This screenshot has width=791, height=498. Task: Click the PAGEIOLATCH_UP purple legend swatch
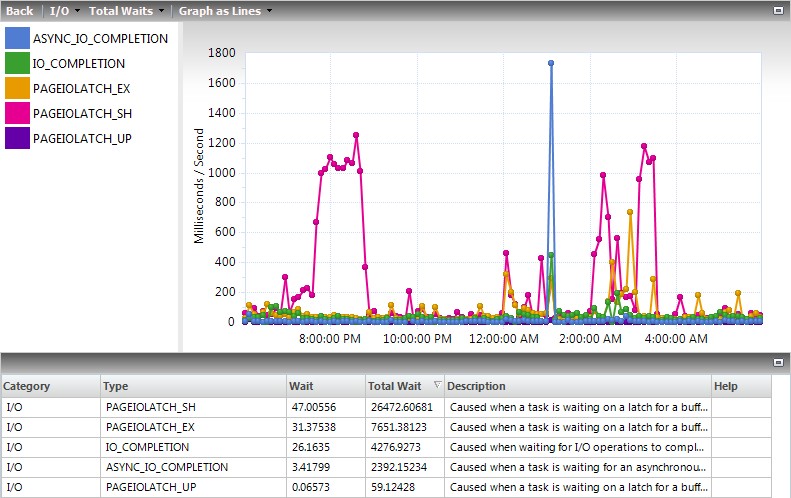pos(17,138)
